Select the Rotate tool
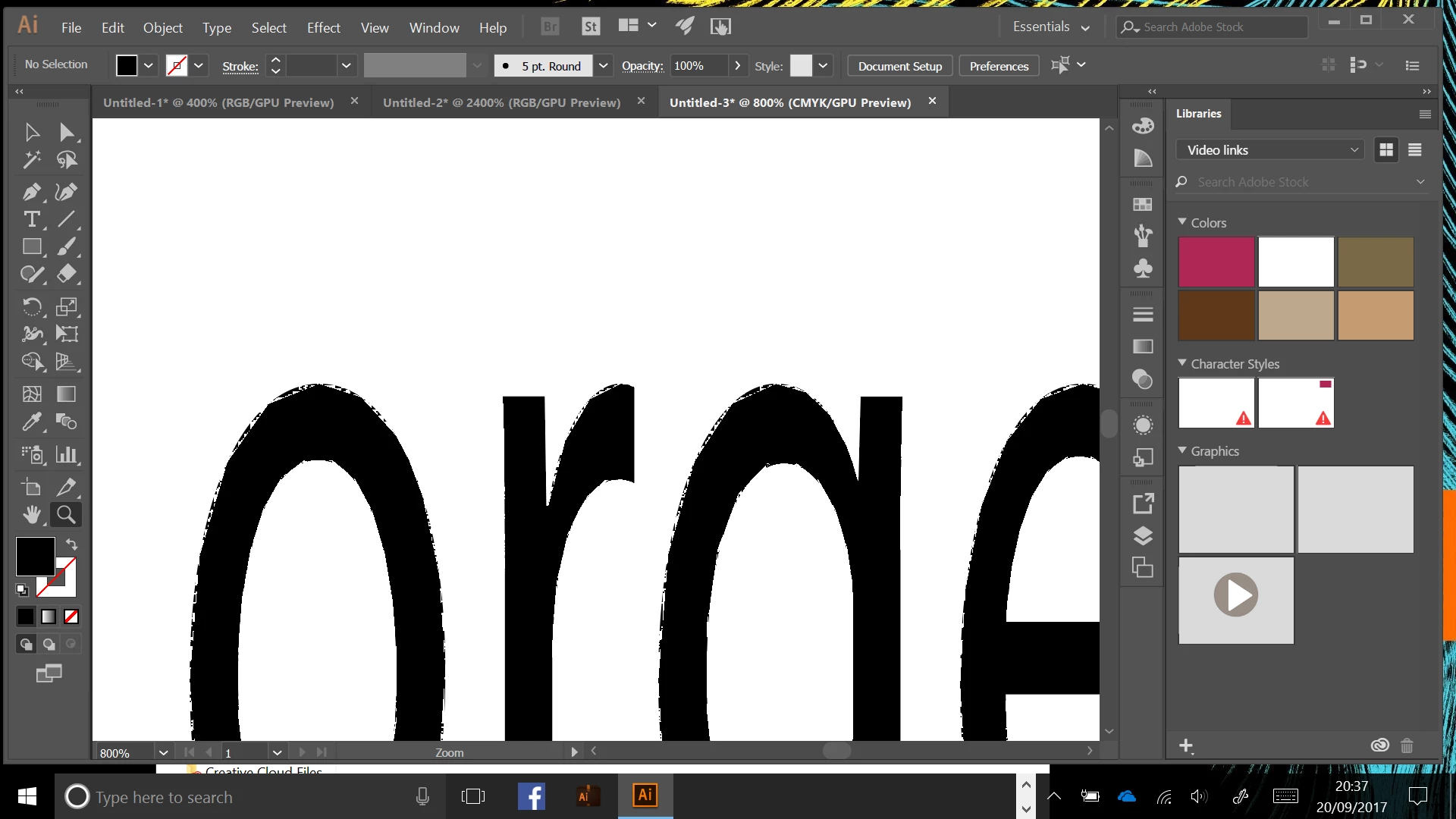 point(31,306)
